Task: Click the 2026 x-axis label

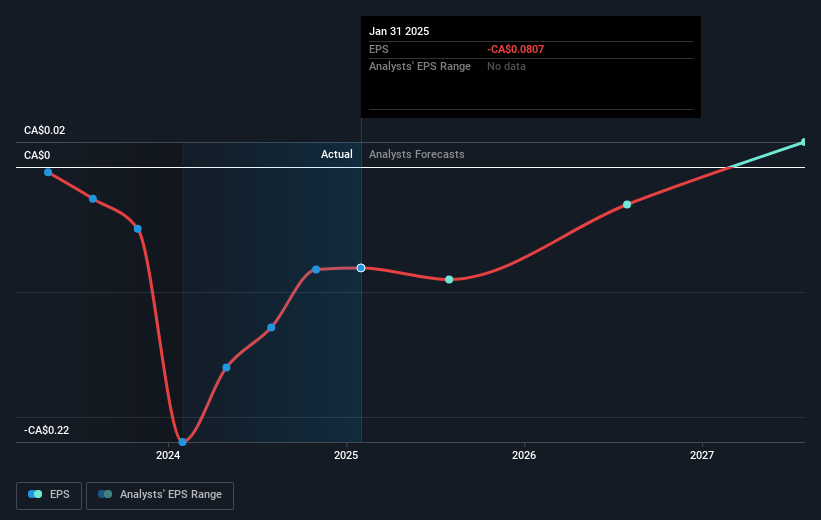Action: click(x=524, y=455)
